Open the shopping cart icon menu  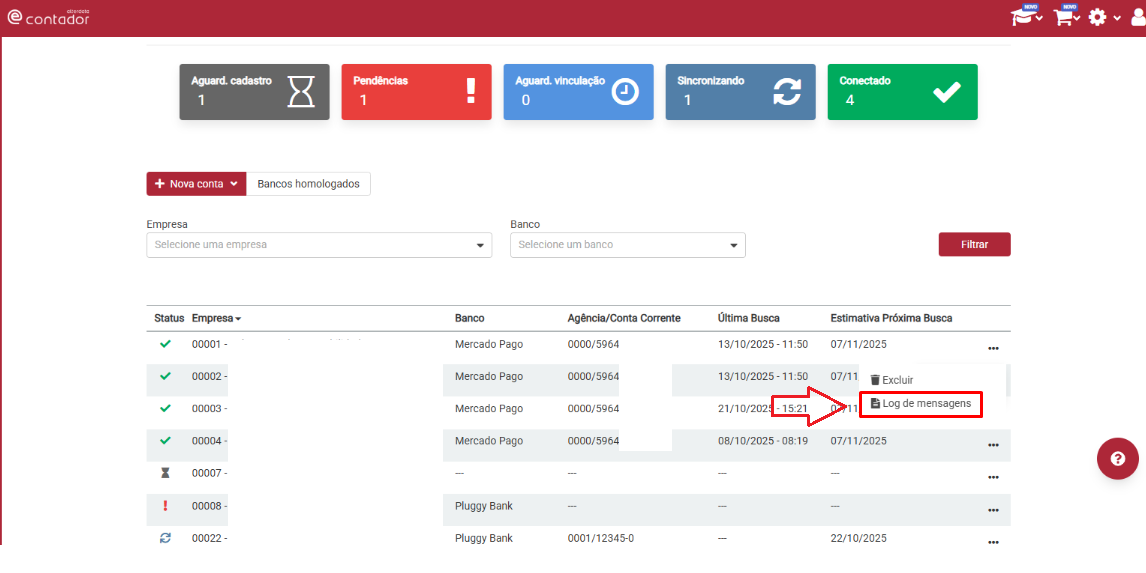click(x=1064, y=17)
